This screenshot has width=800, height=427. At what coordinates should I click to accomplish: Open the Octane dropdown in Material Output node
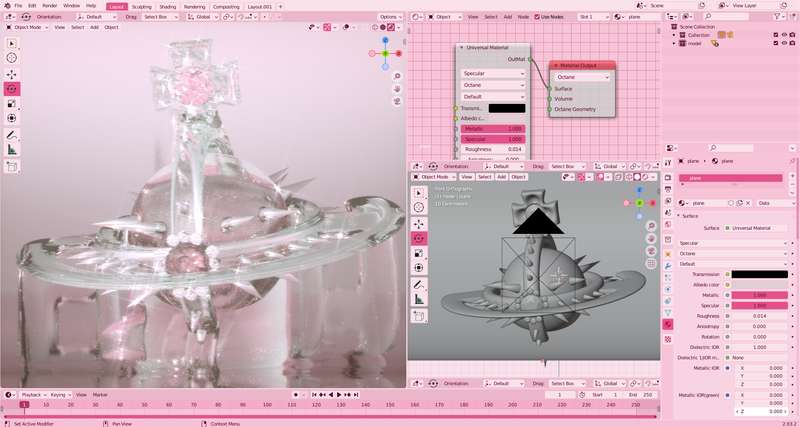(582, 77)
